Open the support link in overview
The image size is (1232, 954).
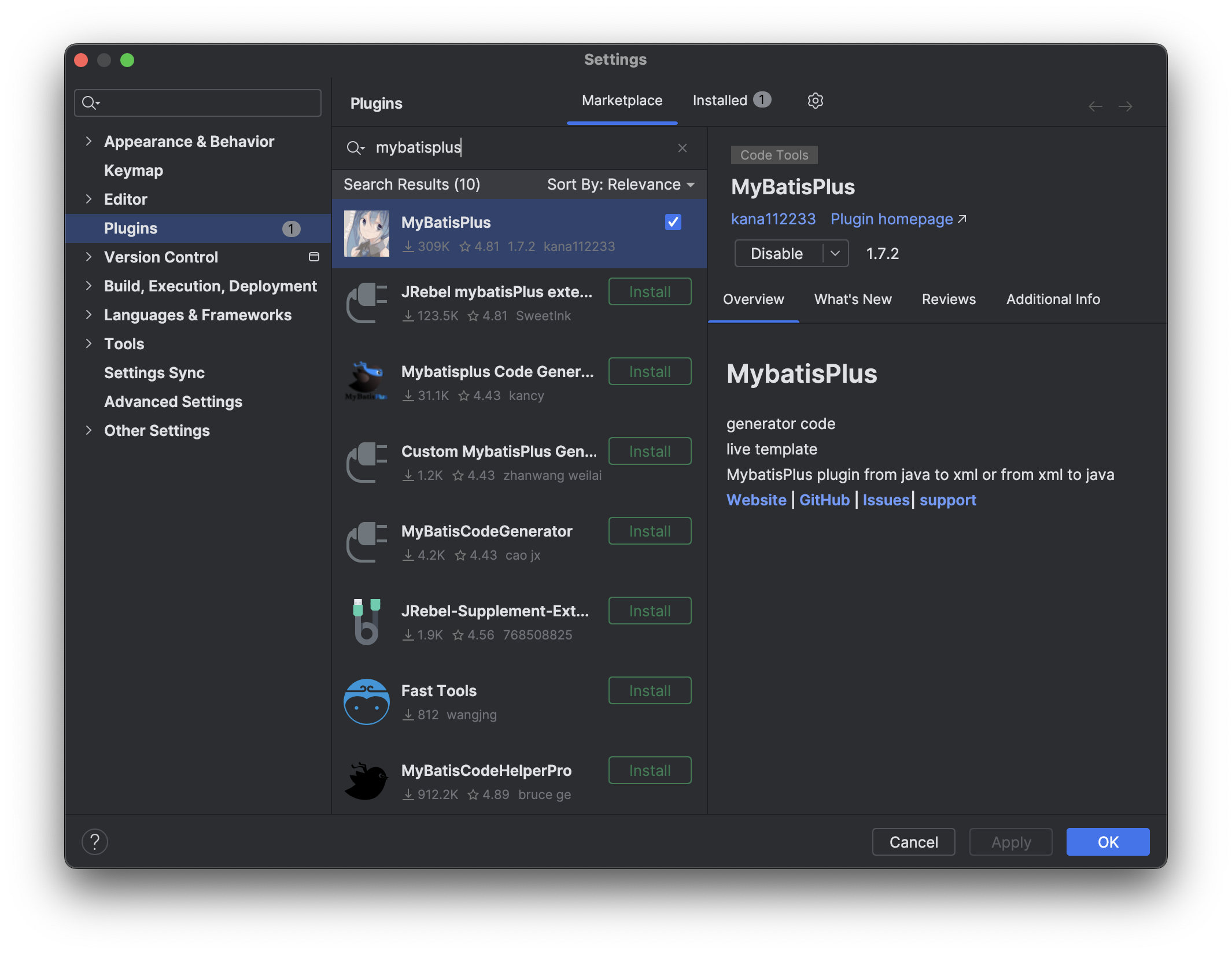coord(947,500)
